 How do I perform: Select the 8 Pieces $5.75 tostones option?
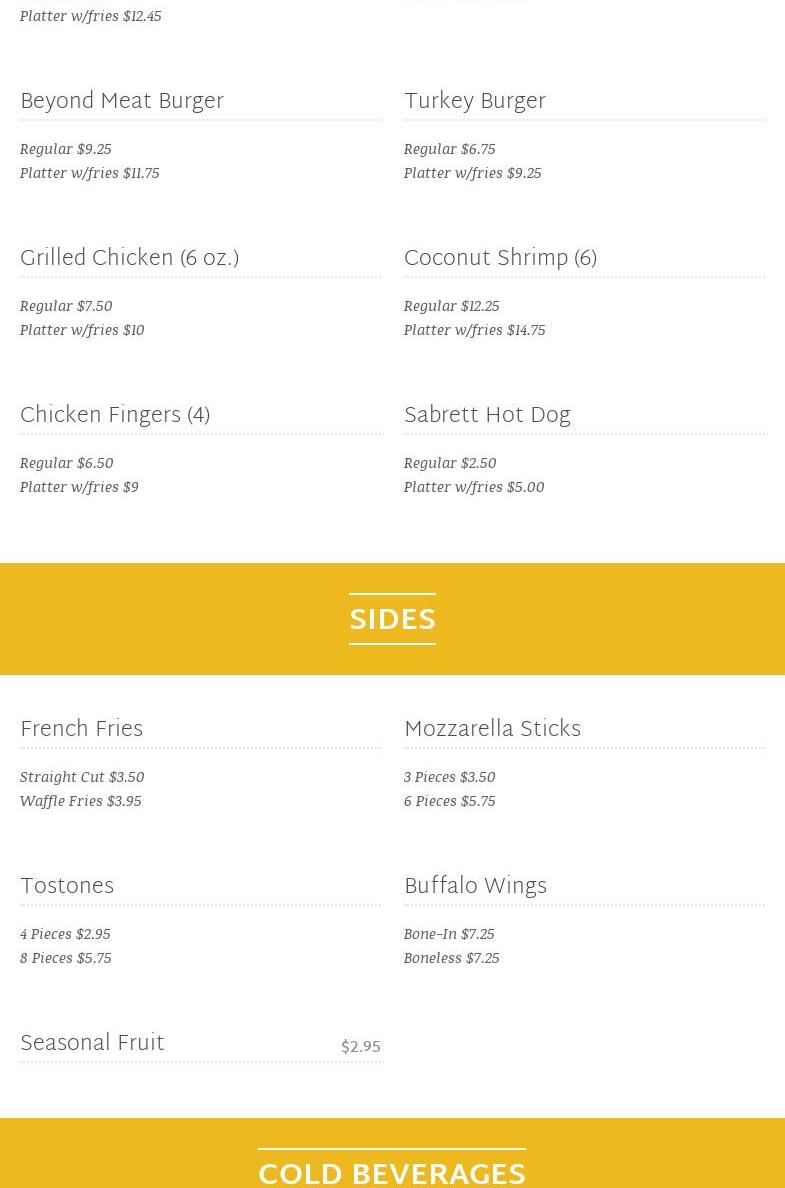click(x=66, y=958)
